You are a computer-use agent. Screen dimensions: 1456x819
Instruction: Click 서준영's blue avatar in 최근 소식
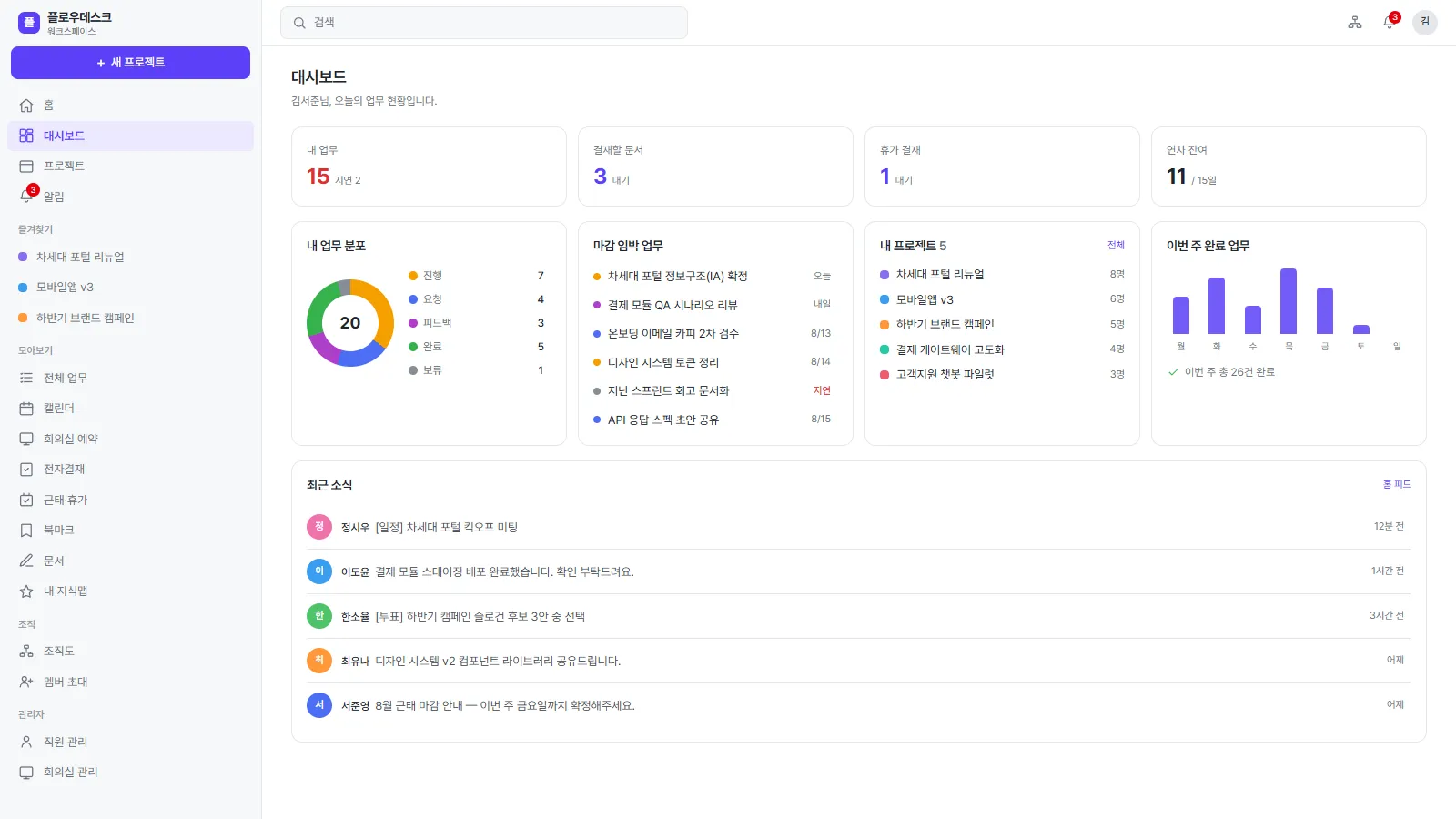[x=319, y=705]
